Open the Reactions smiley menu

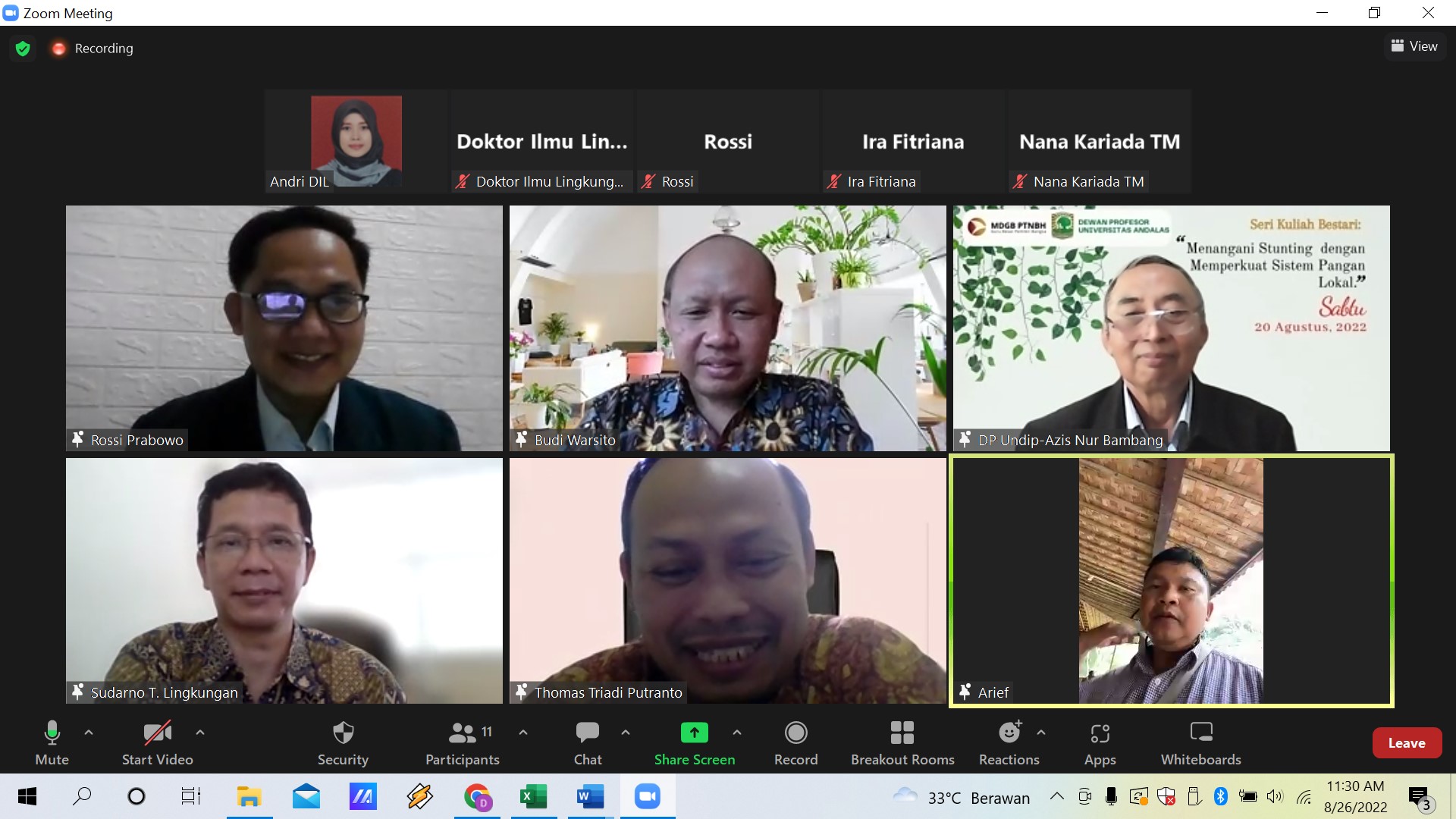(1009, 742)
